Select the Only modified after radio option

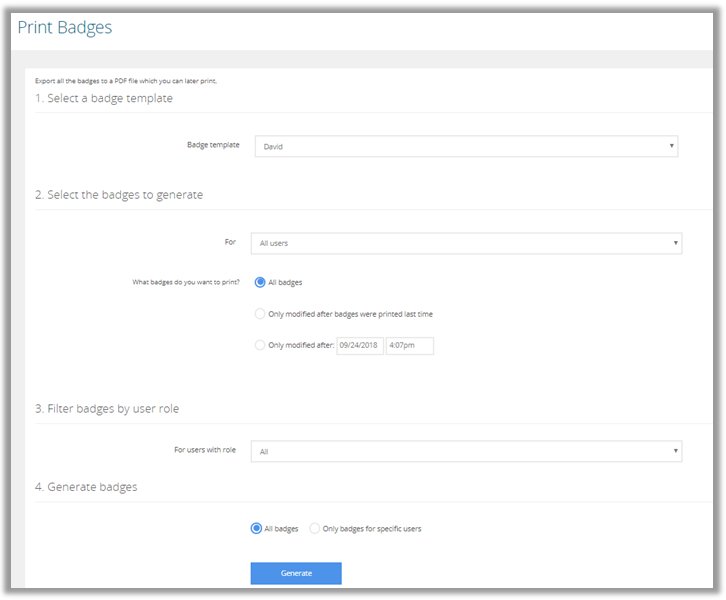point(260,345)
